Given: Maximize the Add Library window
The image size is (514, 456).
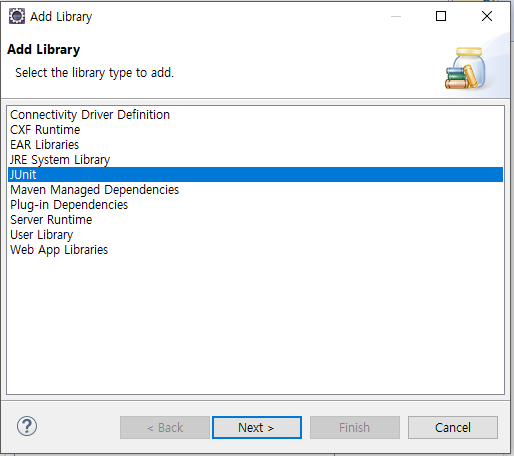Looking at the screenshot, I should [441, 16].
